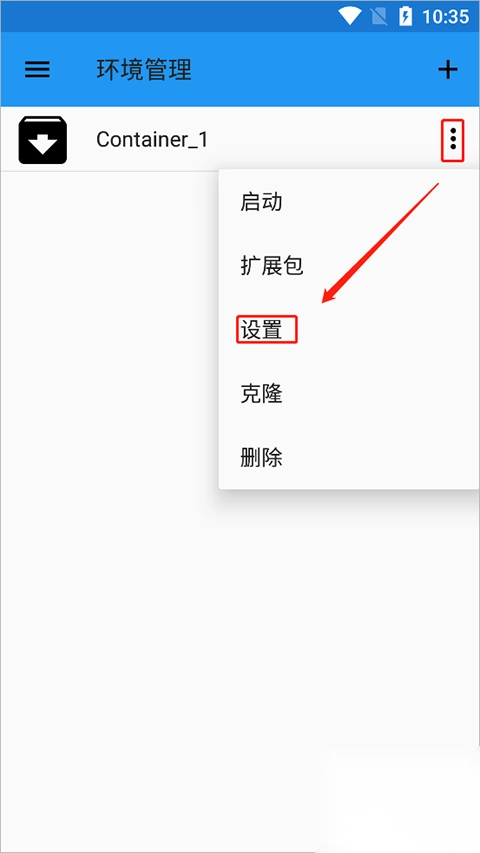Open 设置 for Container_1
Image resolution: width=480 pixels, height=853 pixels.
[x=261, y=330]
